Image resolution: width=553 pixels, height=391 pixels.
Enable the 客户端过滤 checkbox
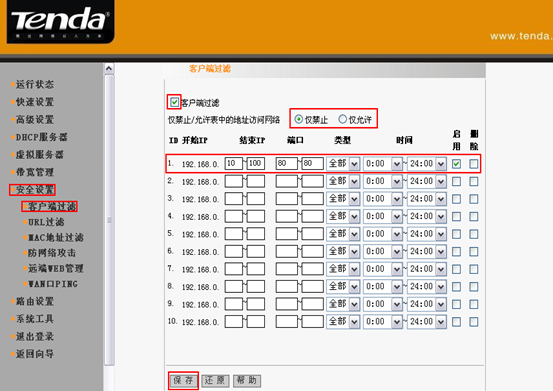tap(174, 102)
